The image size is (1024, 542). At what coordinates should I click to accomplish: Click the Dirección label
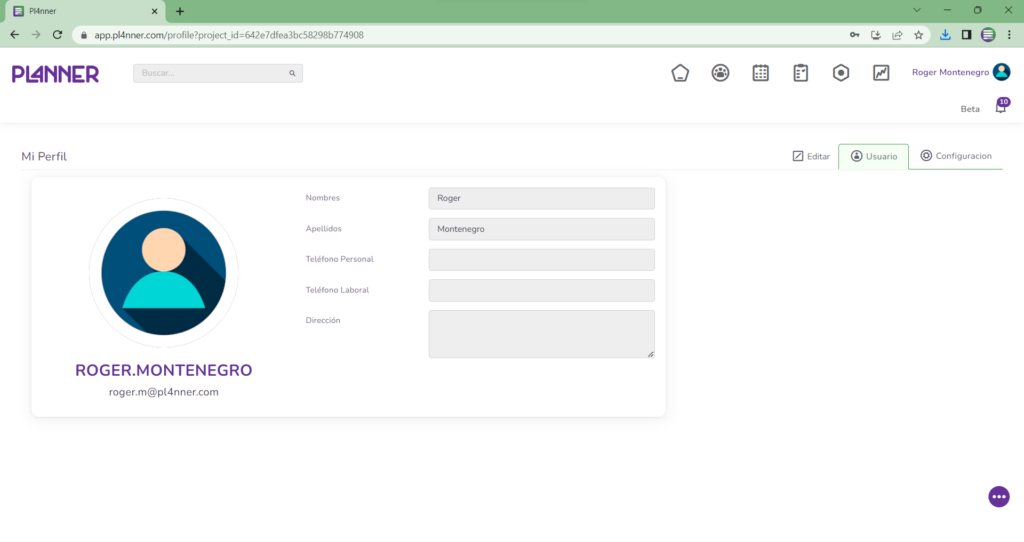(x=323, y=321)
